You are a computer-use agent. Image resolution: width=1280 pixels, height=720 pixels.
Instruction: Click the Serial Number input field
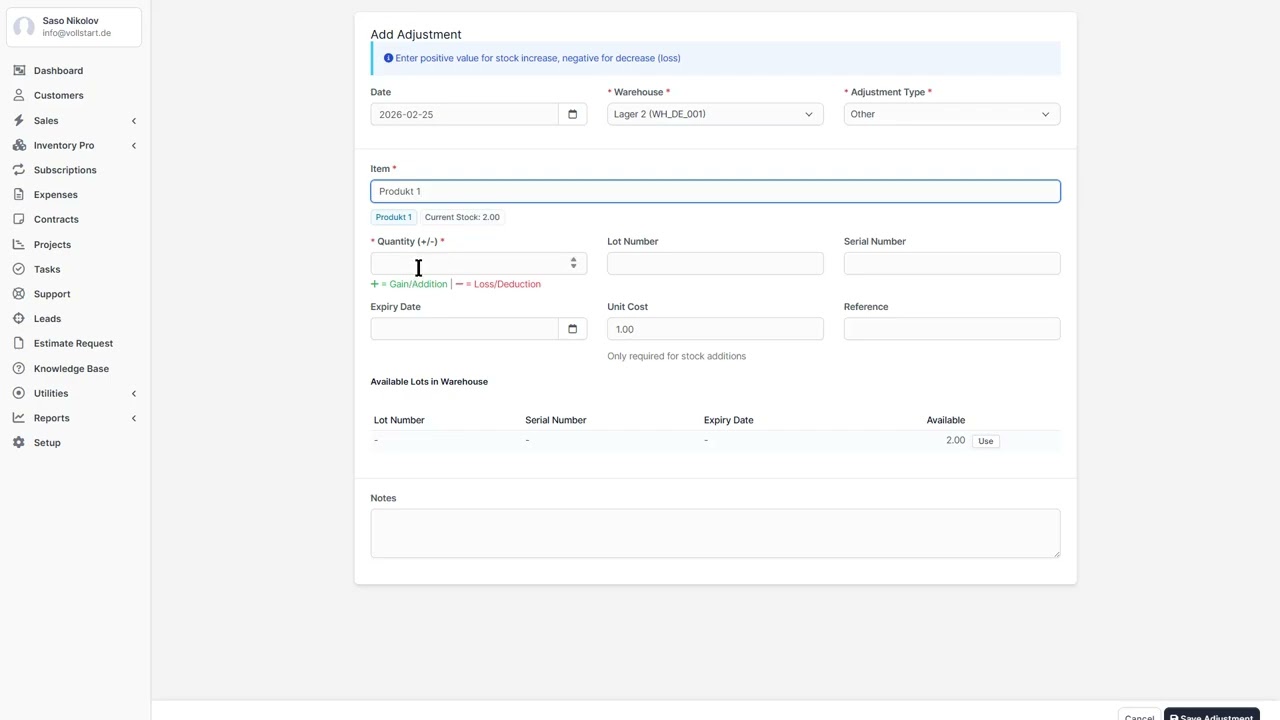point(952,263)
